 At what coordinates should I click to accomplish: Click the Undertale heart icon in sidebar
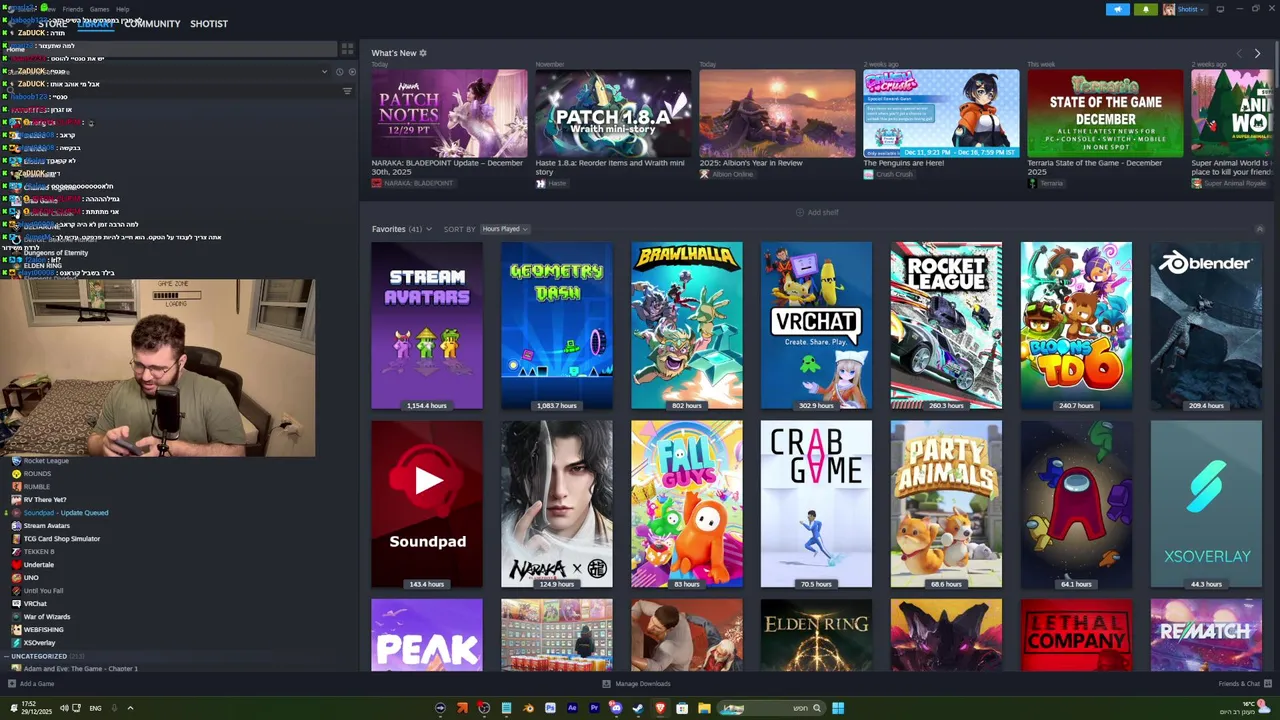pyautogui.click(x=16, y=565)
